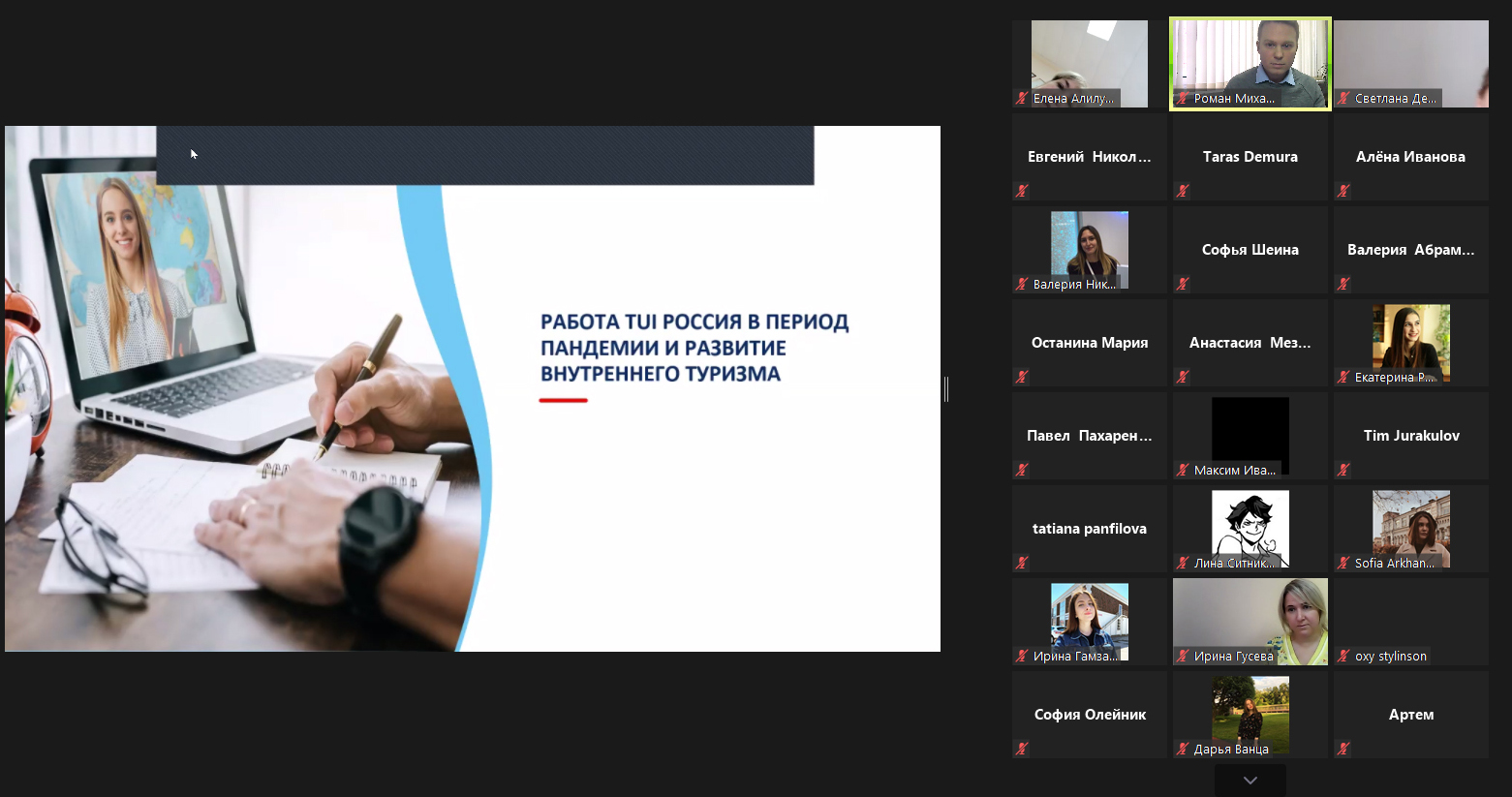This screenshot has height=797, width=1512.
Task: Click the divider handle between slide and gallery
Action: [946, 389]
